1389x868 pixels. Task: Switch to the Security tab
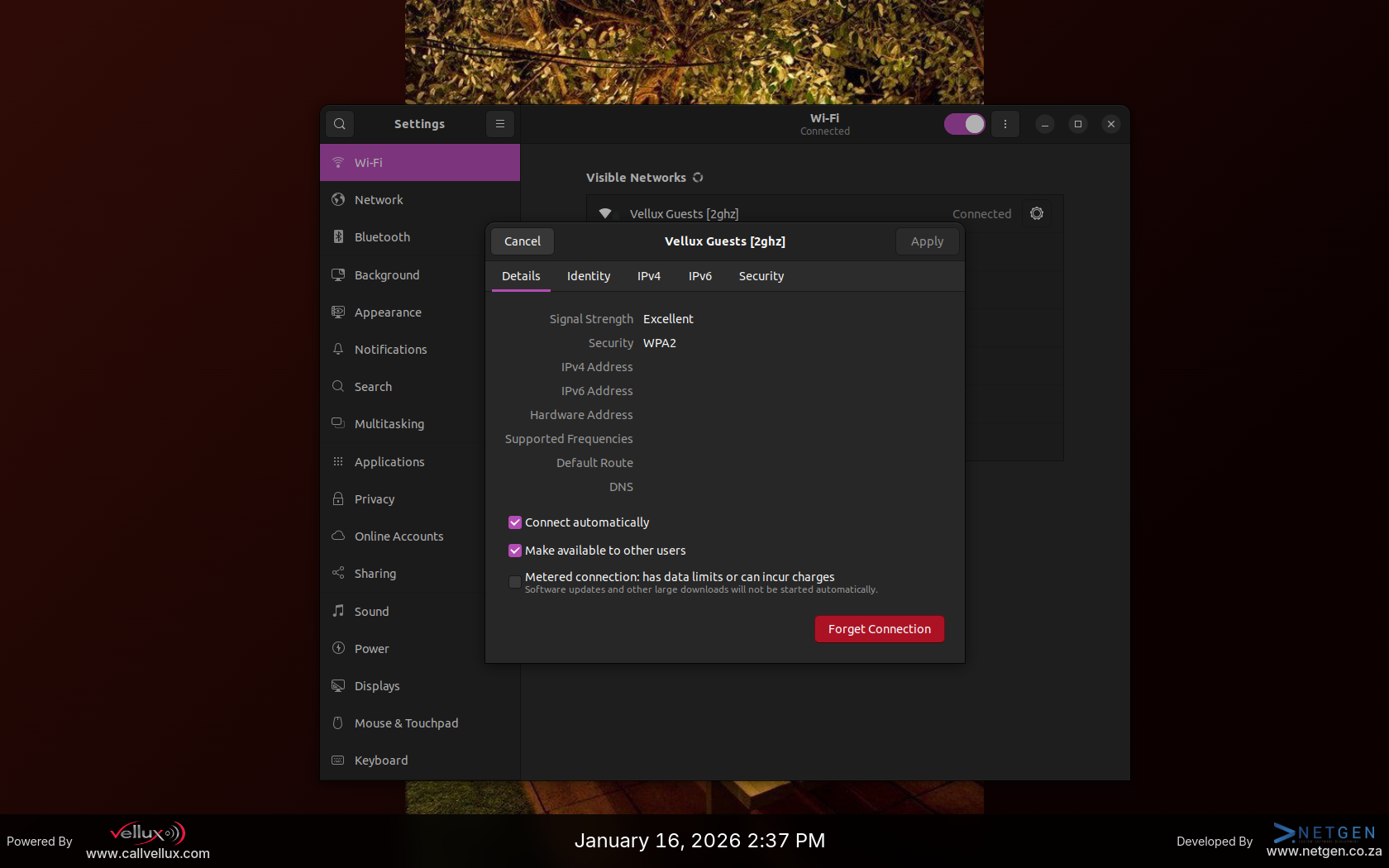tap(761, 276)
